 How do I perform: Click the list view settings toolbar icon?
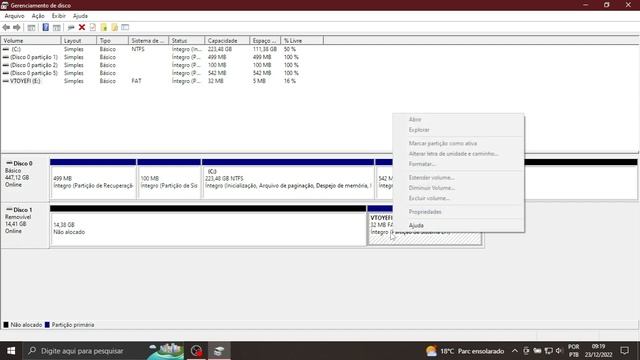coord(125,27)
